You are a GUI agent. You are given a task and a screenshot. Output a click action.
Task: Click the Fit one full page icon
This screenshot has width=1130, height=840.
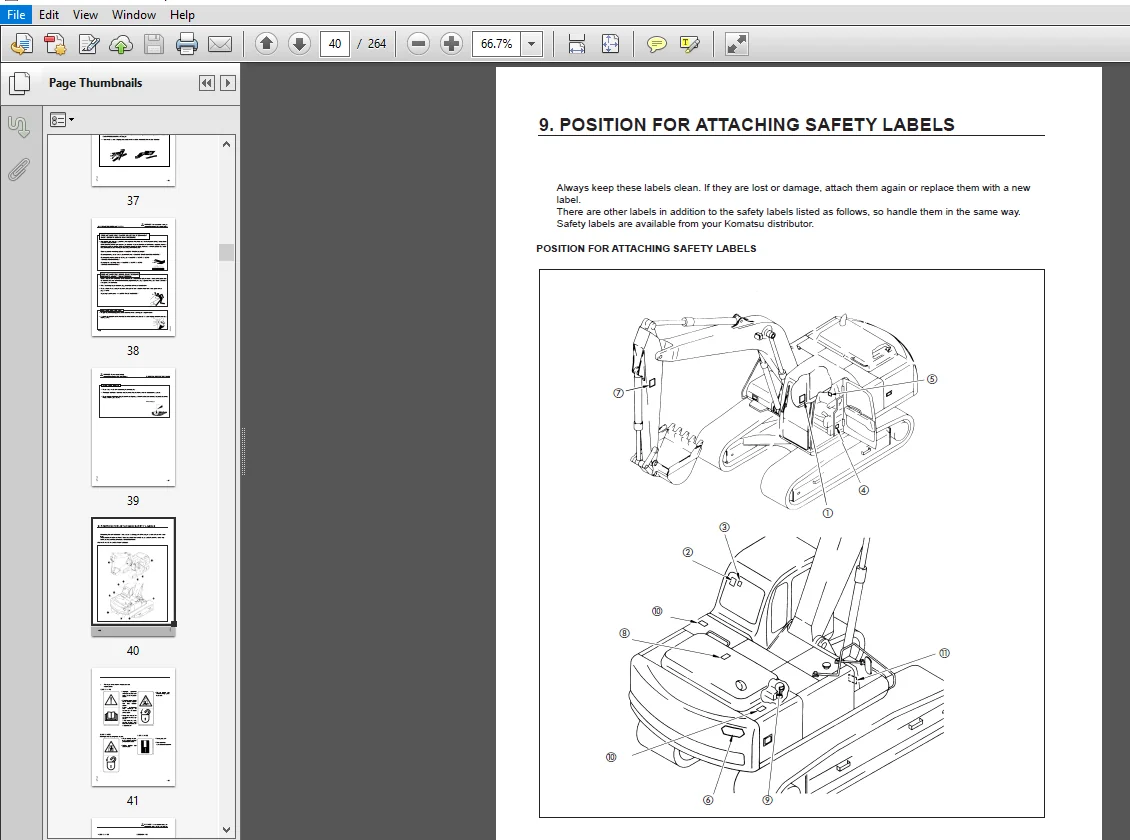click(x=610, y=44)
